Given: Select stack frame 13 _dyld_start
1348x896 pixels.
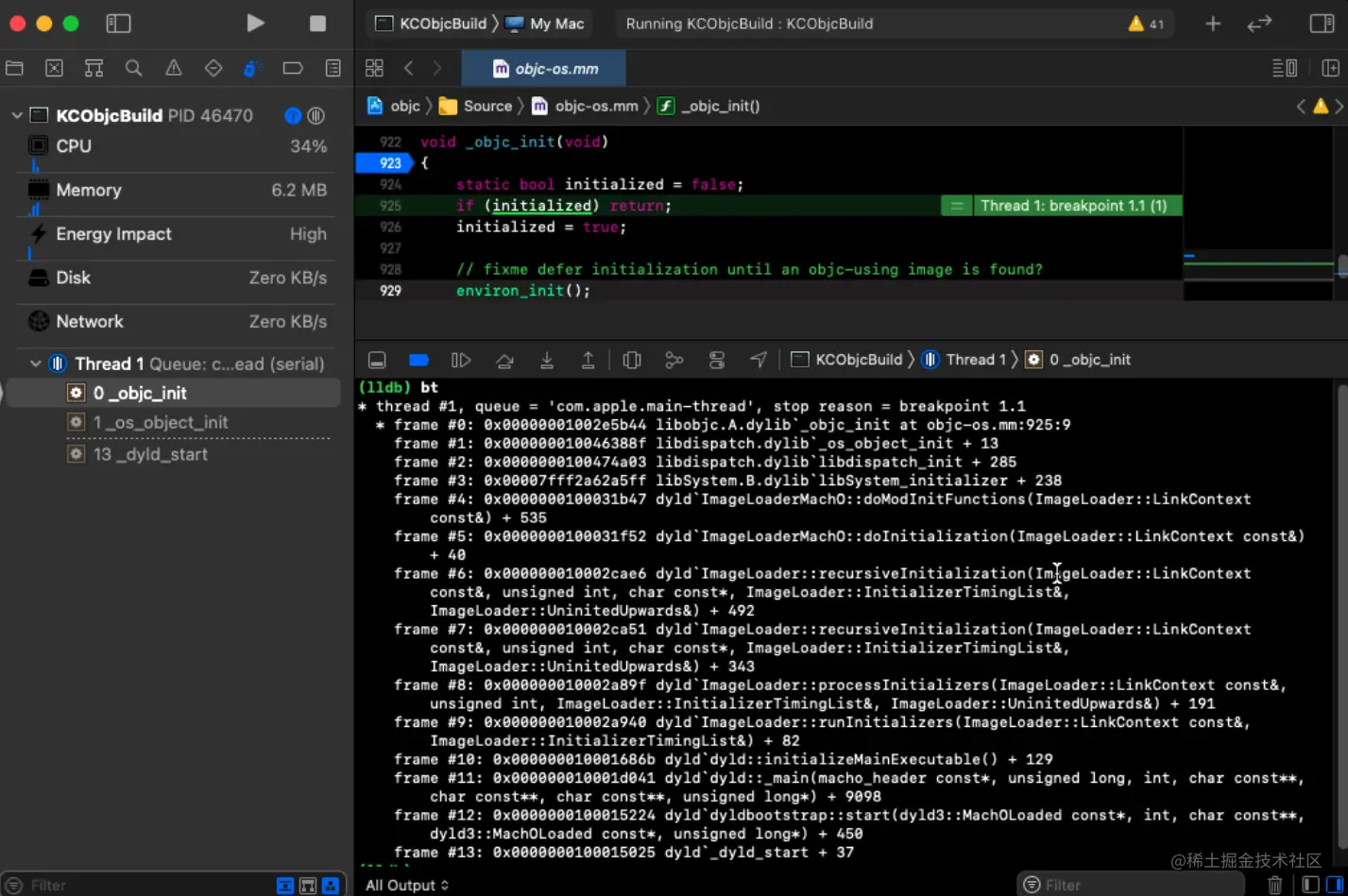Looking at the screenshot, I should (x=173, y=454).
